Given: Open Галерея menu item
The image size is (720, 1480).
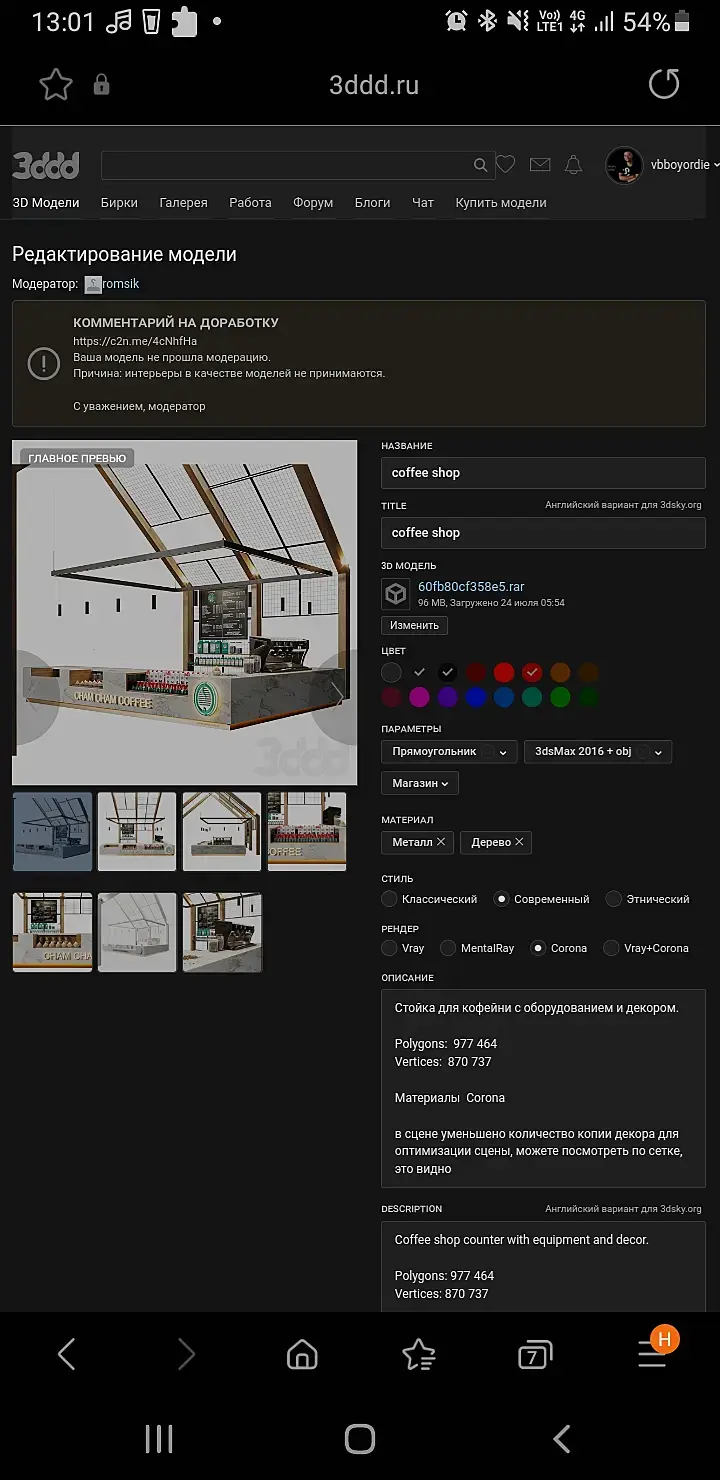Looking at the screenshot, I should coord(184,202).
